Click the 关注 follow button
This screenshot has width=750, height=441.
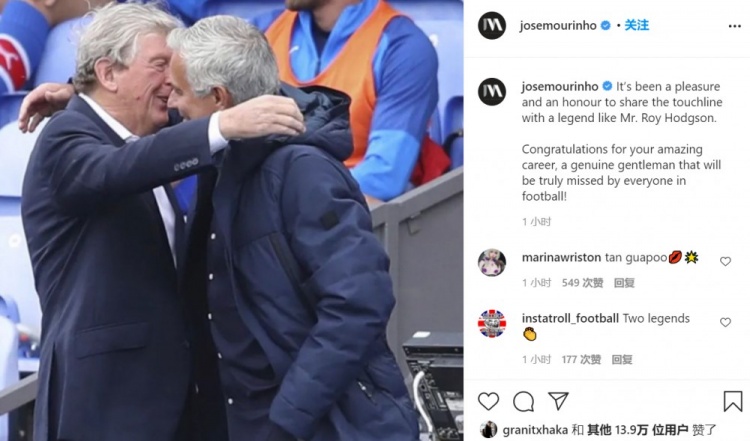(x=637, y=25)
